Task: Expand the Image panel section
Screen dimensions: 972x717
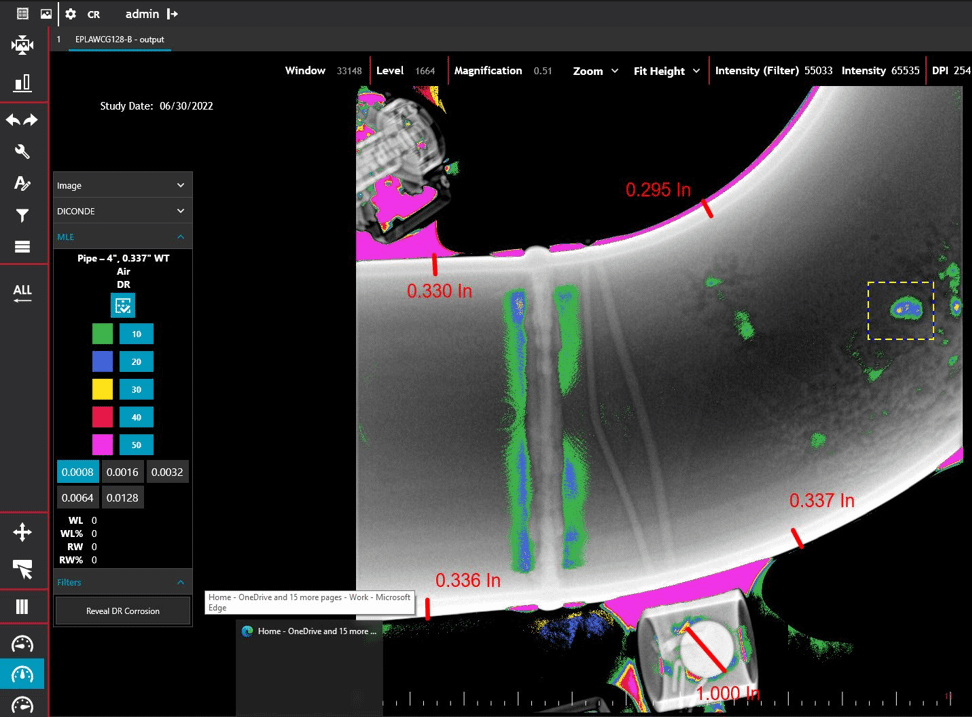Action: click(122, 185)
